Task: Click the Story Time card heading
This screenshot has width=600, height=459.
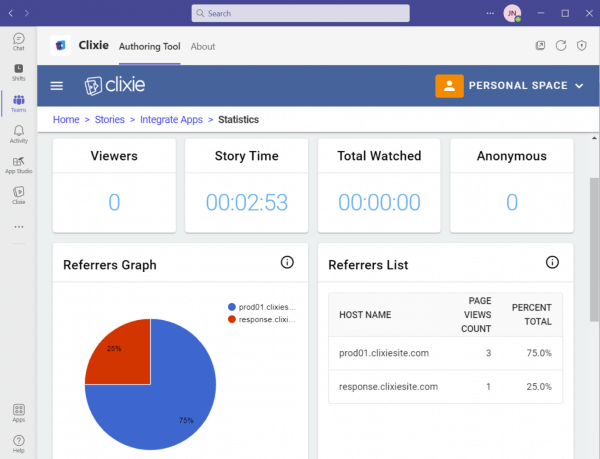Action: point(247,156)
